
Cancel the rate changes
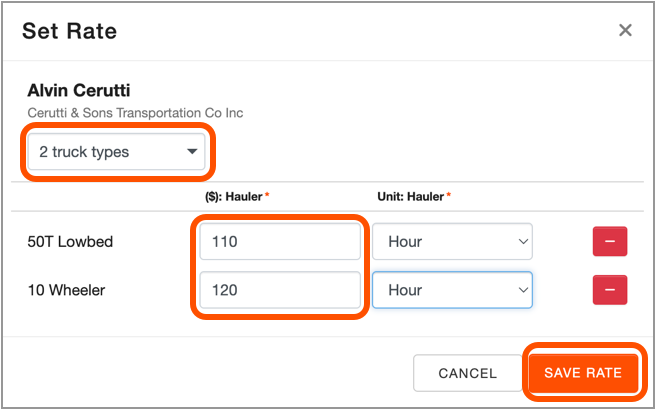[x=468, y=373]
